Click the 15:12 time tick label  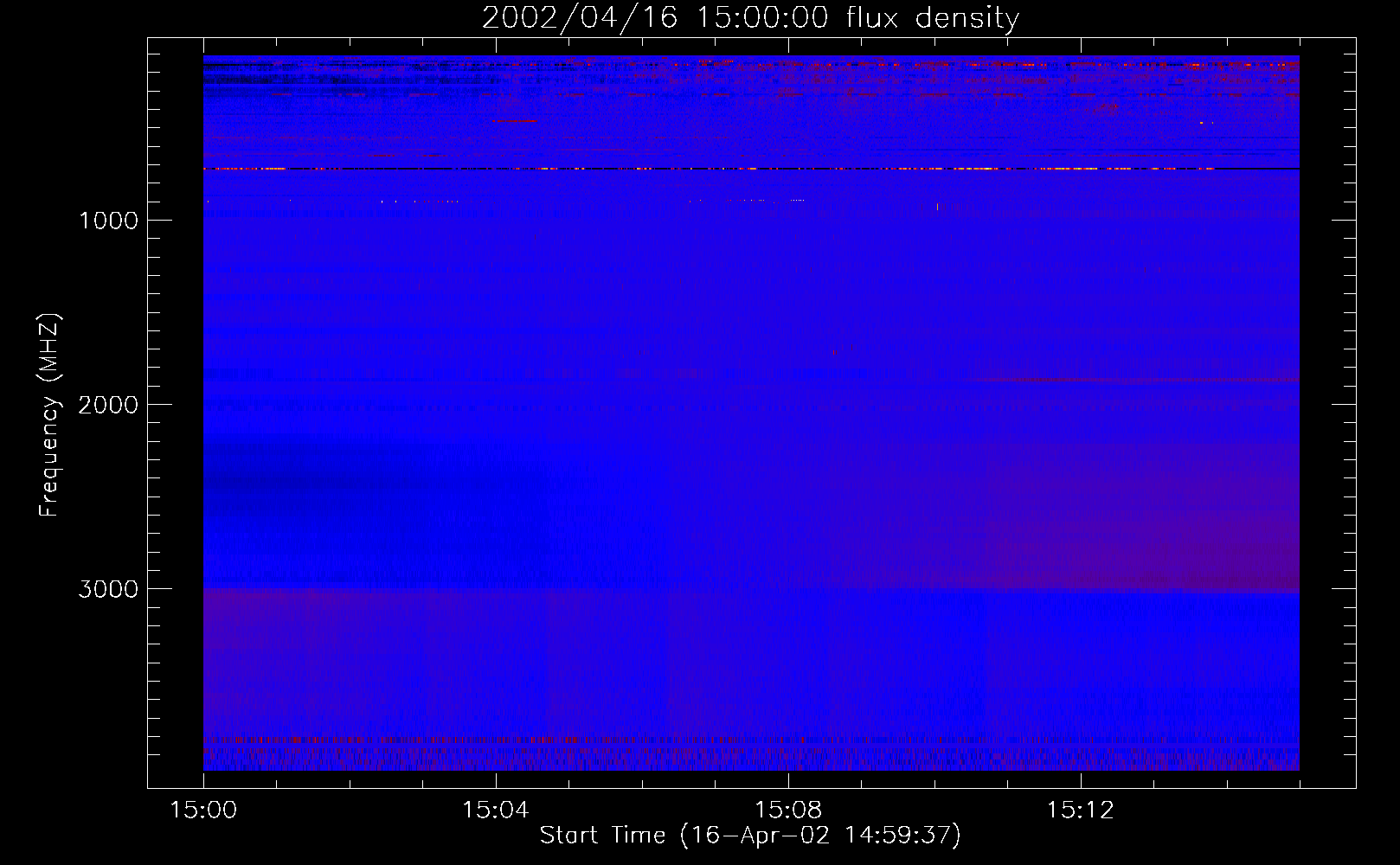[1080, 811]
